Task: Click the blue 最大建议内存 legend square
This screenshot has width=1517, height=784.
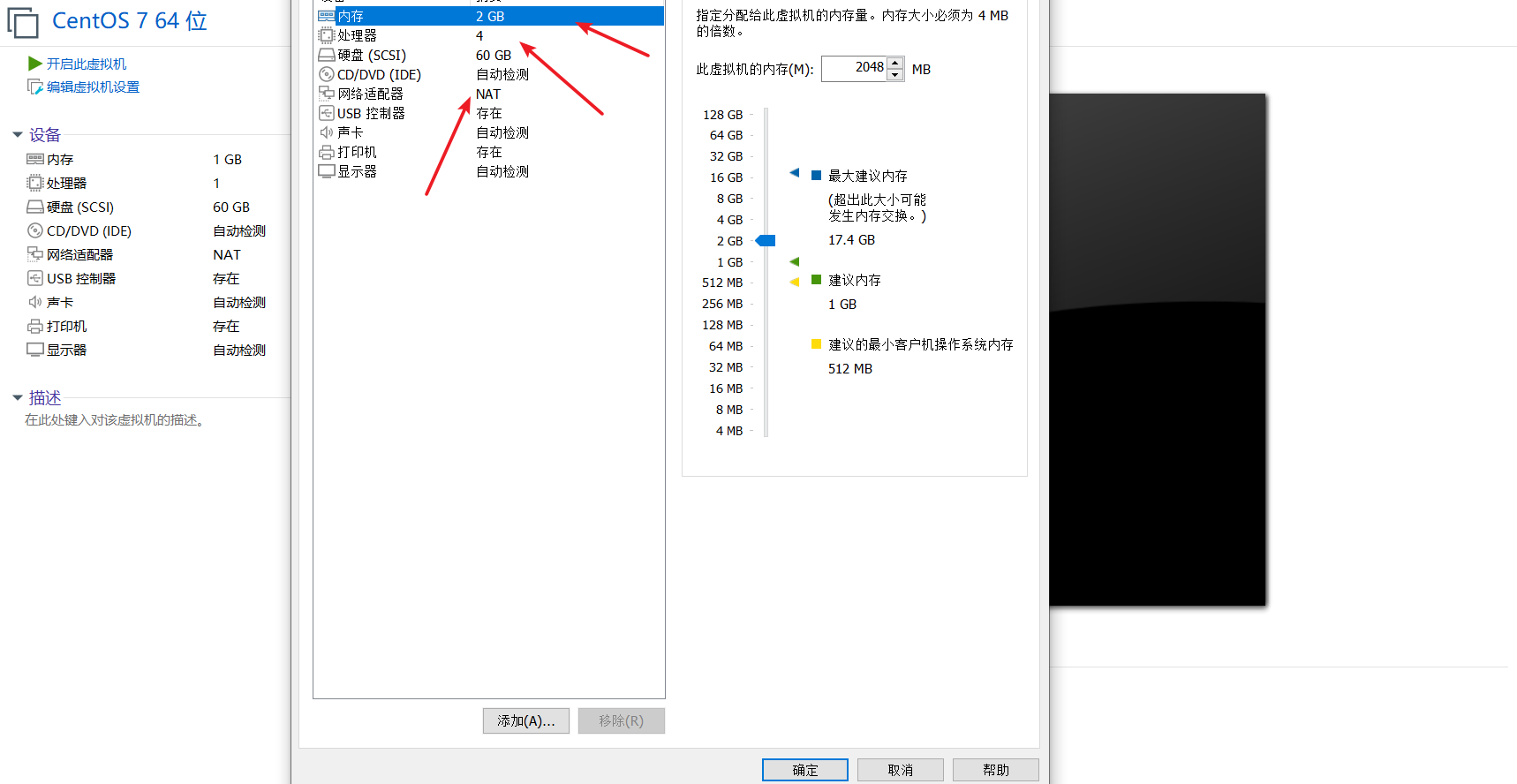Action: (x=817, y=175)
